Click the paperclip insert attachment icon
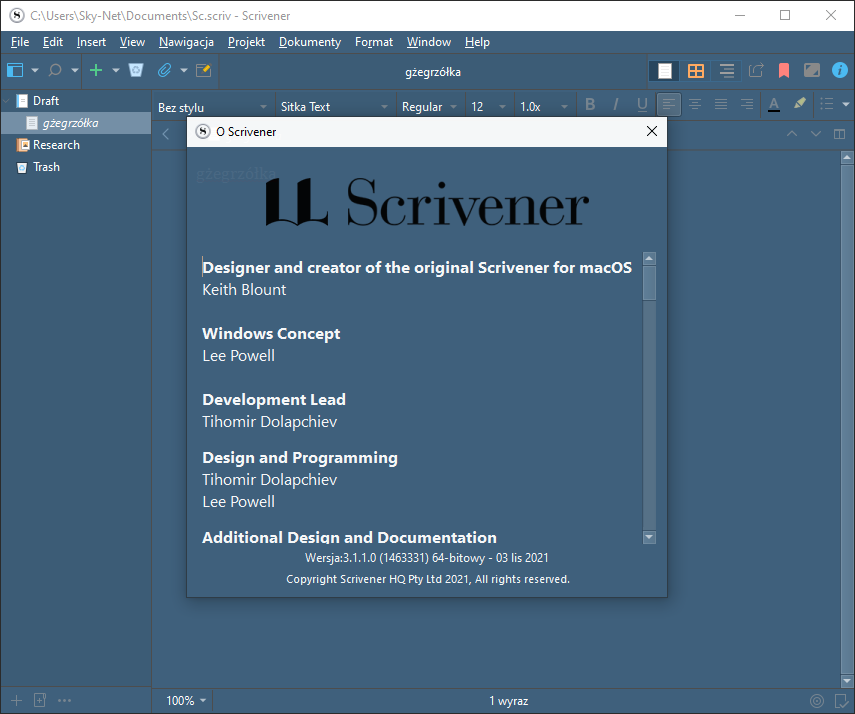Image resolution: width=855 pixels, height=714 pixels. click(164, 70)
